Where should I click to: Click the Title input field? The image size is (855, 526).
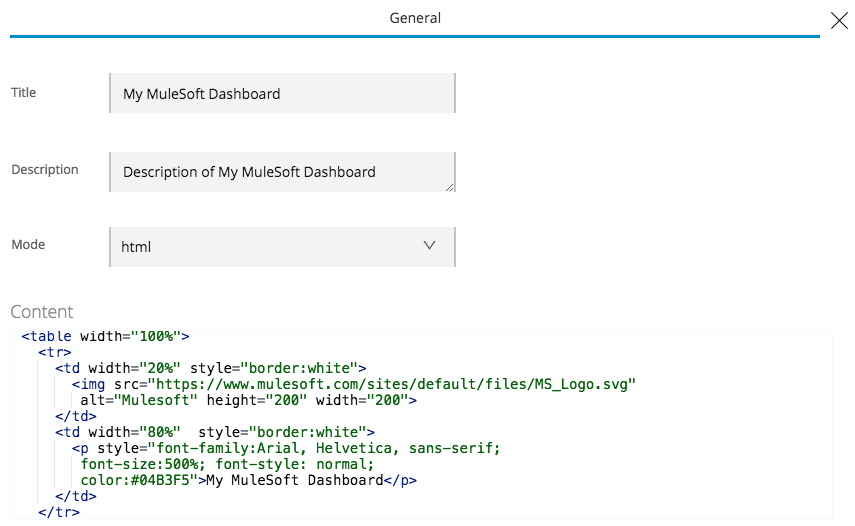[282, 94]
